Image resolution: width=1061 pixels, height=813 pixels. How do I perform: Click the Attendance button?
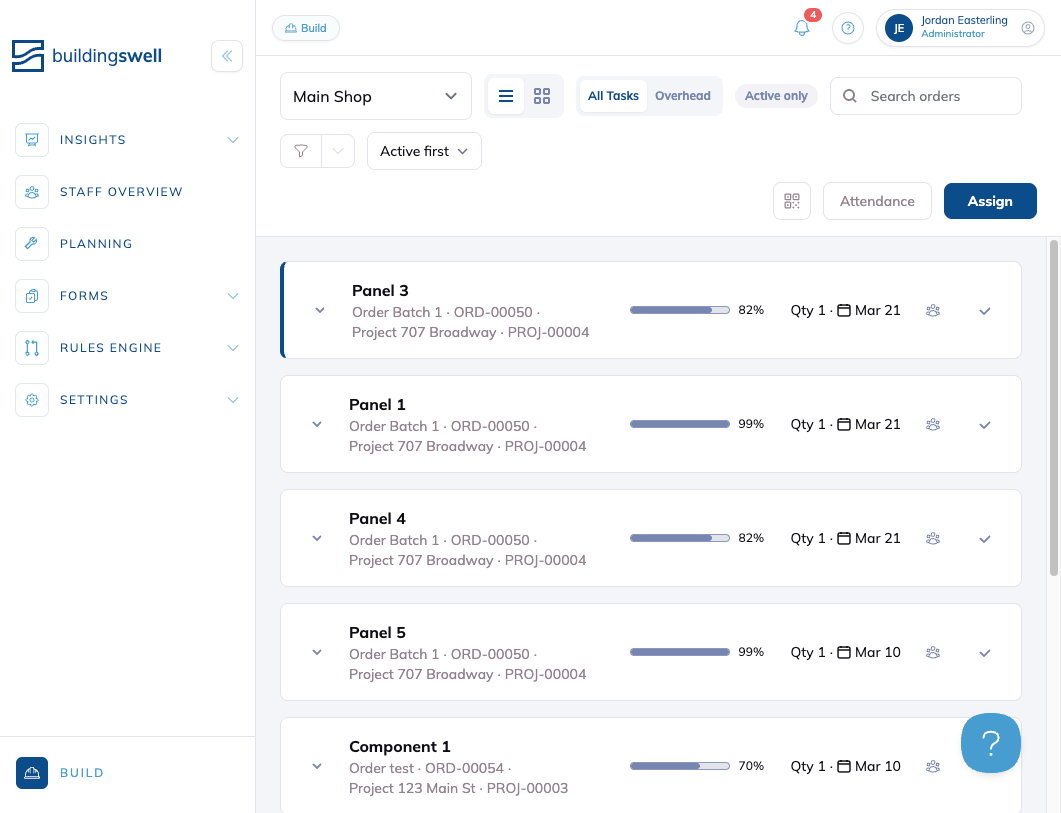[877, 201]
